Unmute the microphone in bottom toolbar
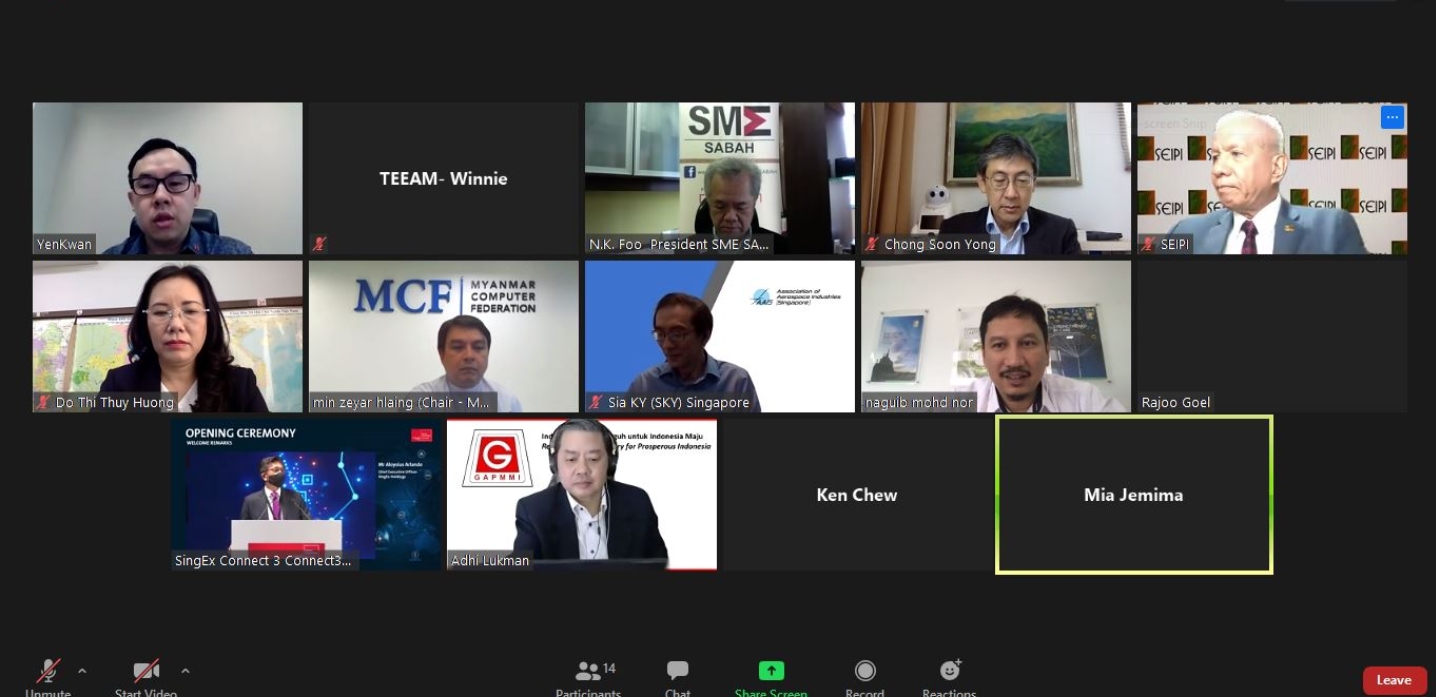This screenshot has width=1436, height=697. (x=48, y=671)
